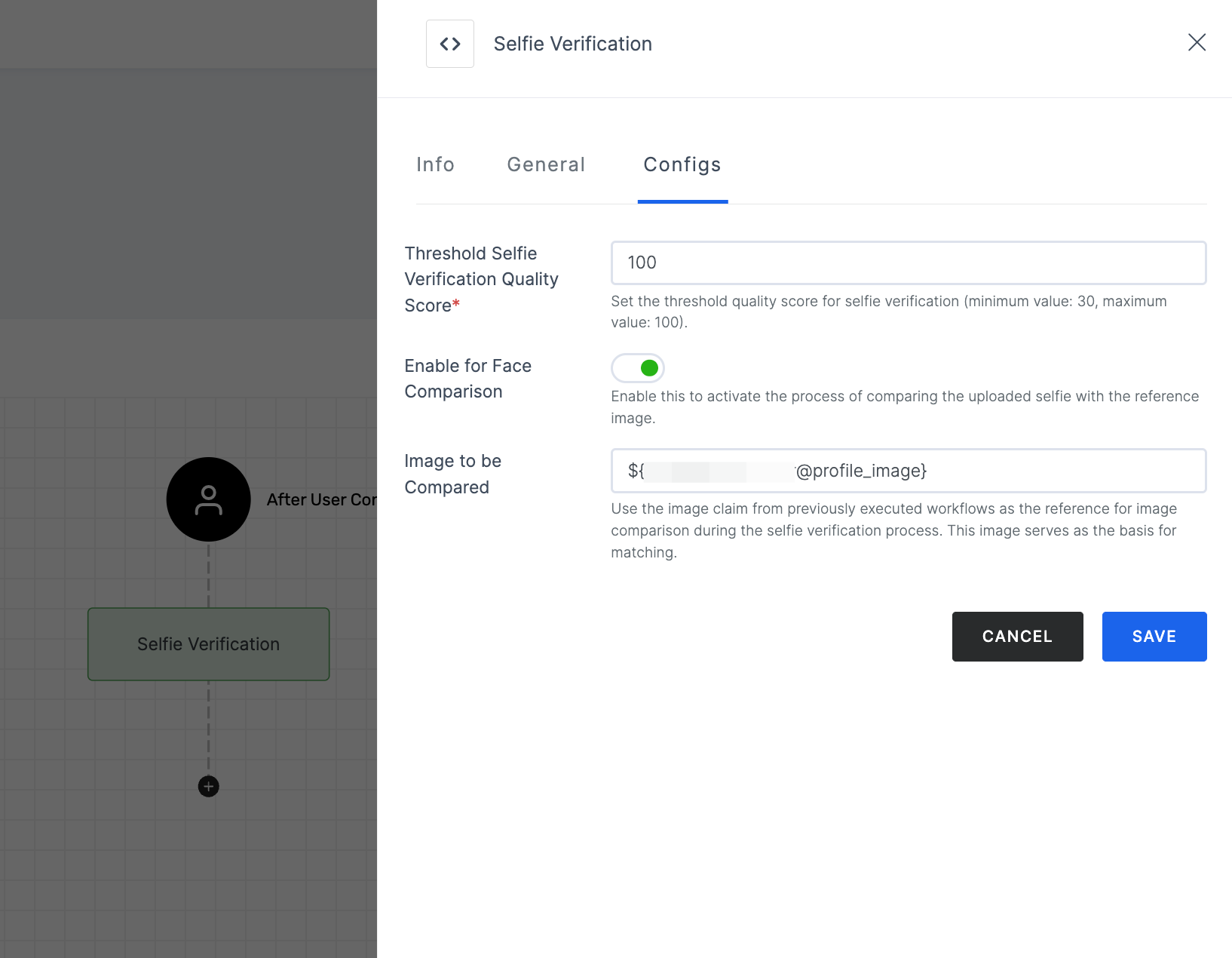Select the Selfie Verification workflow node
The image size is (1232, 958).
coord(209,644)
